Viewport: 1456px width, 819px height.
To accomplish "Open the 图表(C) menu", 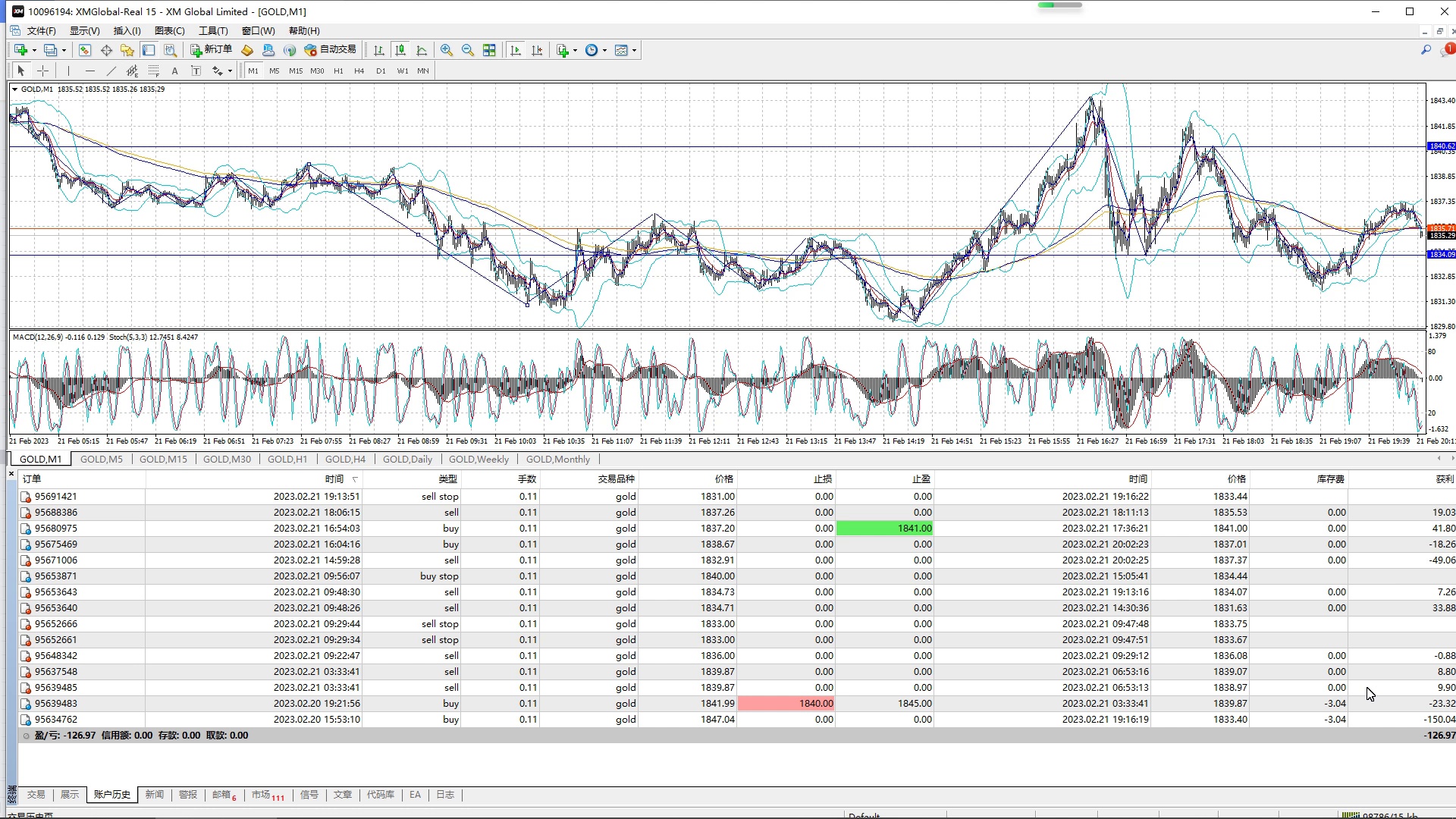I will point(169,30).
